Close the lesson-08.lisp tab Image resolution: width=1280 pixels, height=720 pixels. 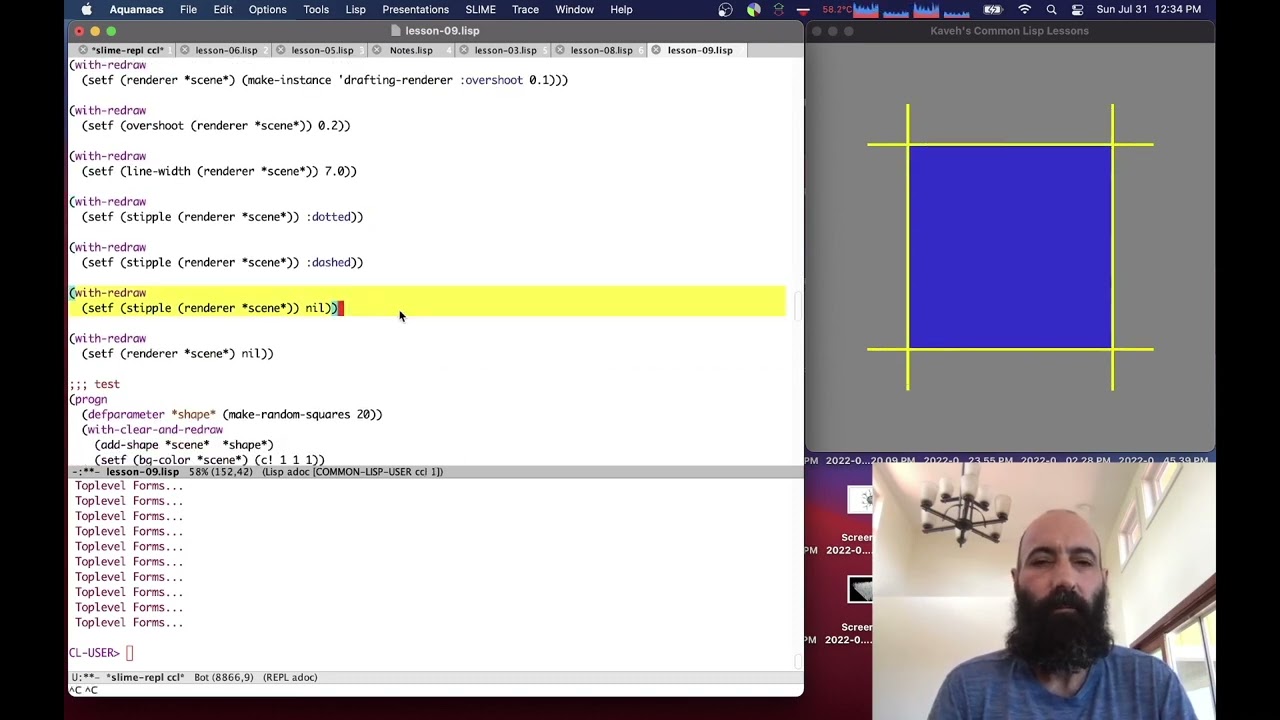pyautogui.click(x=559, y=50)
